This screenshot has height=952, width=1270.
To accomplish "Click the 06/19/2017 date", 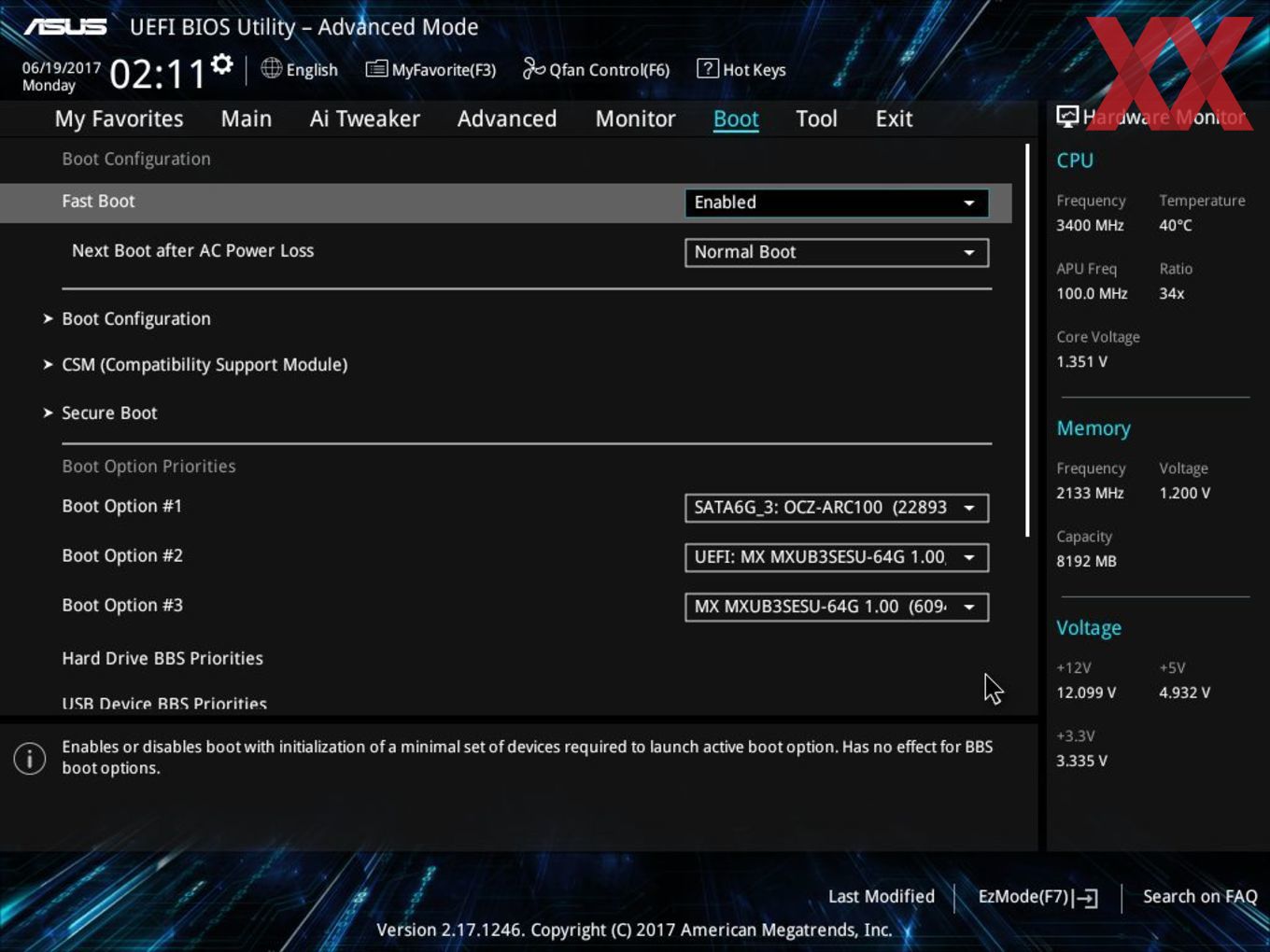I will tap(62, 68).
